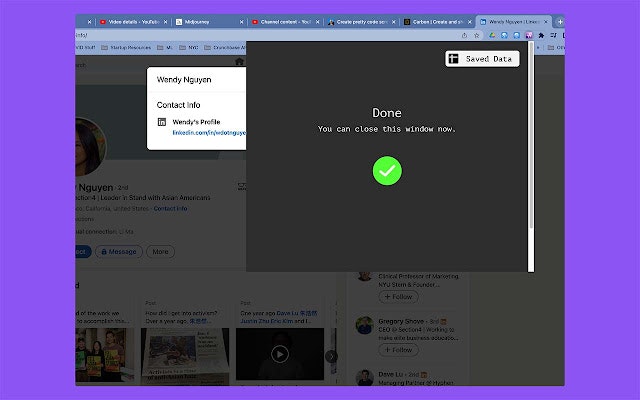The width and height of the screenshot is (640, 400).
Task: Close the Video details YouTube tab
Action: click(165, 22)
